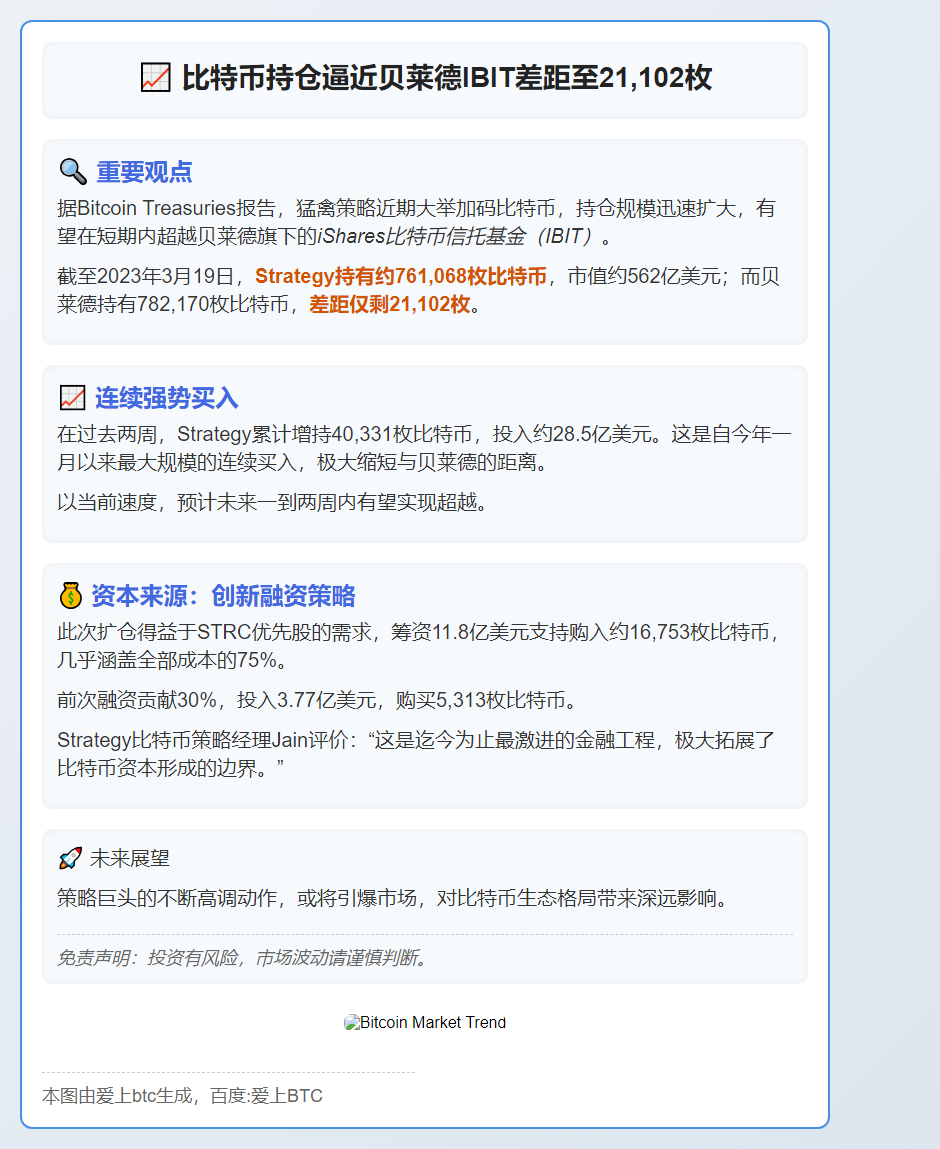940x1149 pixels.
Task: Click the disclaimer 免责声明：投资有风险
Action: (243, 958)
